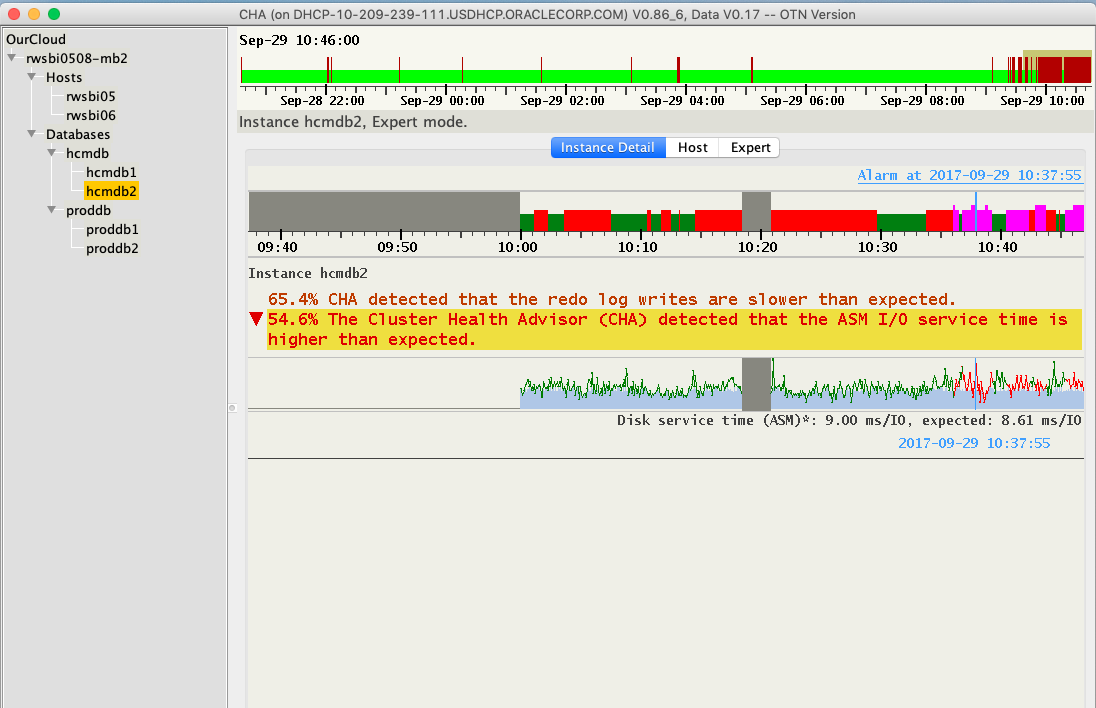Screen dimensions: 1096x708
Task: Select the rwsbi0508-mb2 cluster label
Action: 77,58
